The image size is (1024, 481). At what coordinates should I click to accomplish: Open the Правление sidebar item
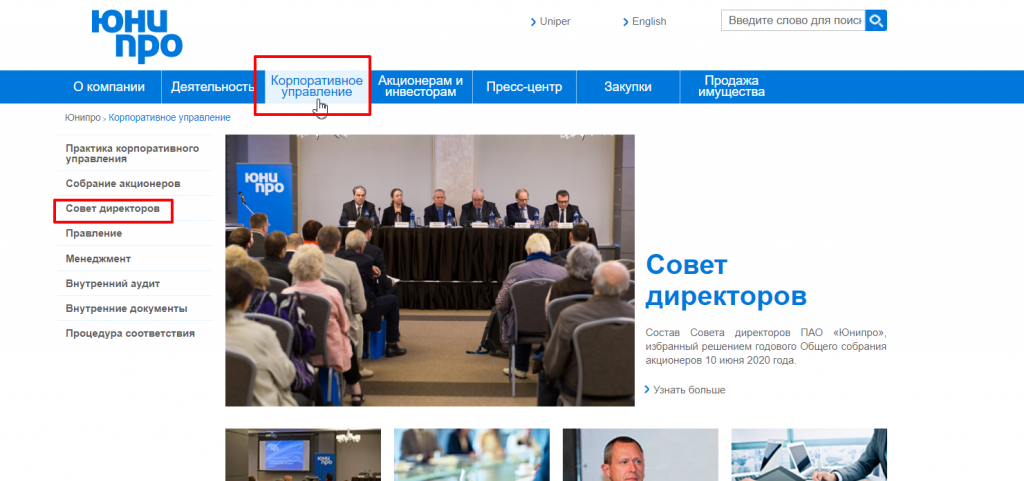[x=94, y=233]
